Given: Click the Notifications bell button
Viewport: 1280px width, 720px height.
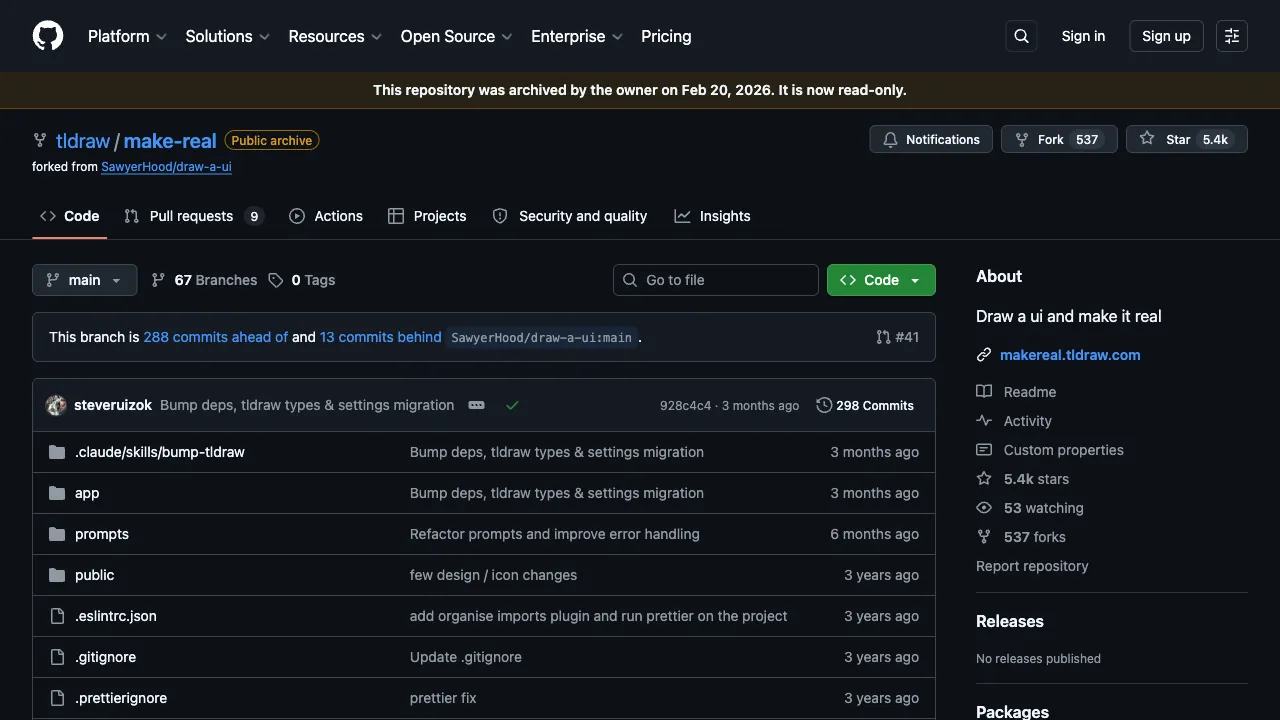Looking at the screenshot, I should 931,139.
